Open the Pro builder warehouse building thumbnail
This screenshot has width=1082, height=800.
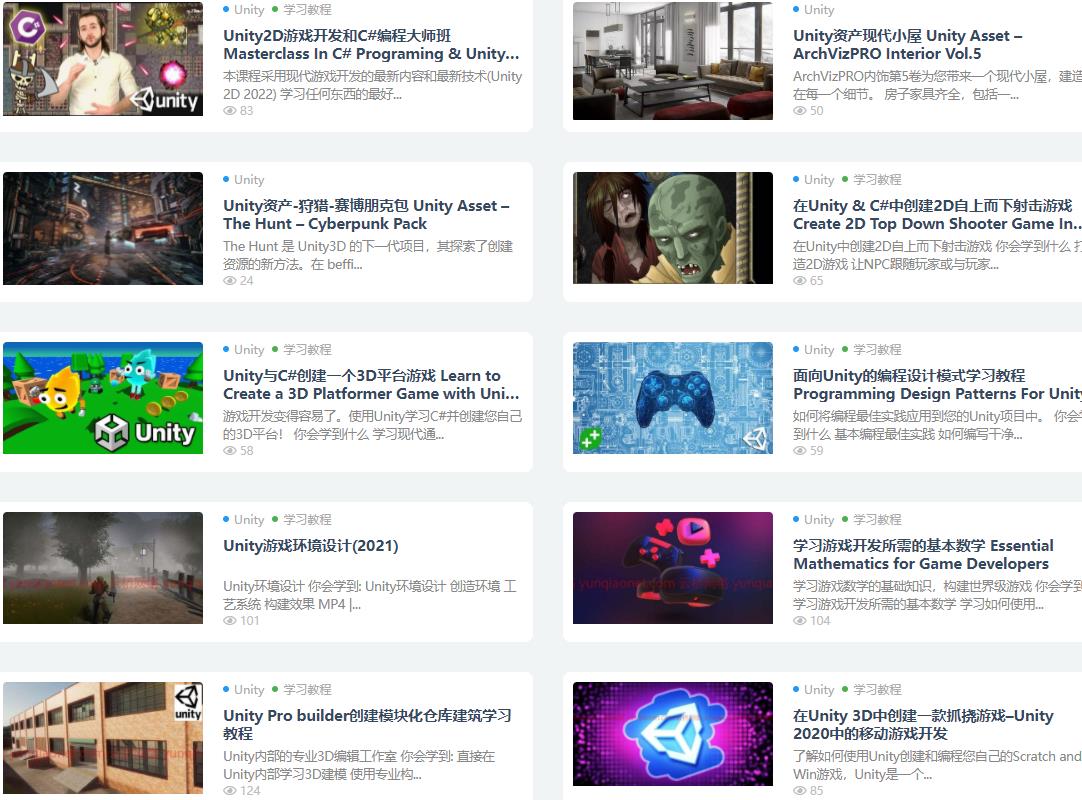click(x=103, y=738)
